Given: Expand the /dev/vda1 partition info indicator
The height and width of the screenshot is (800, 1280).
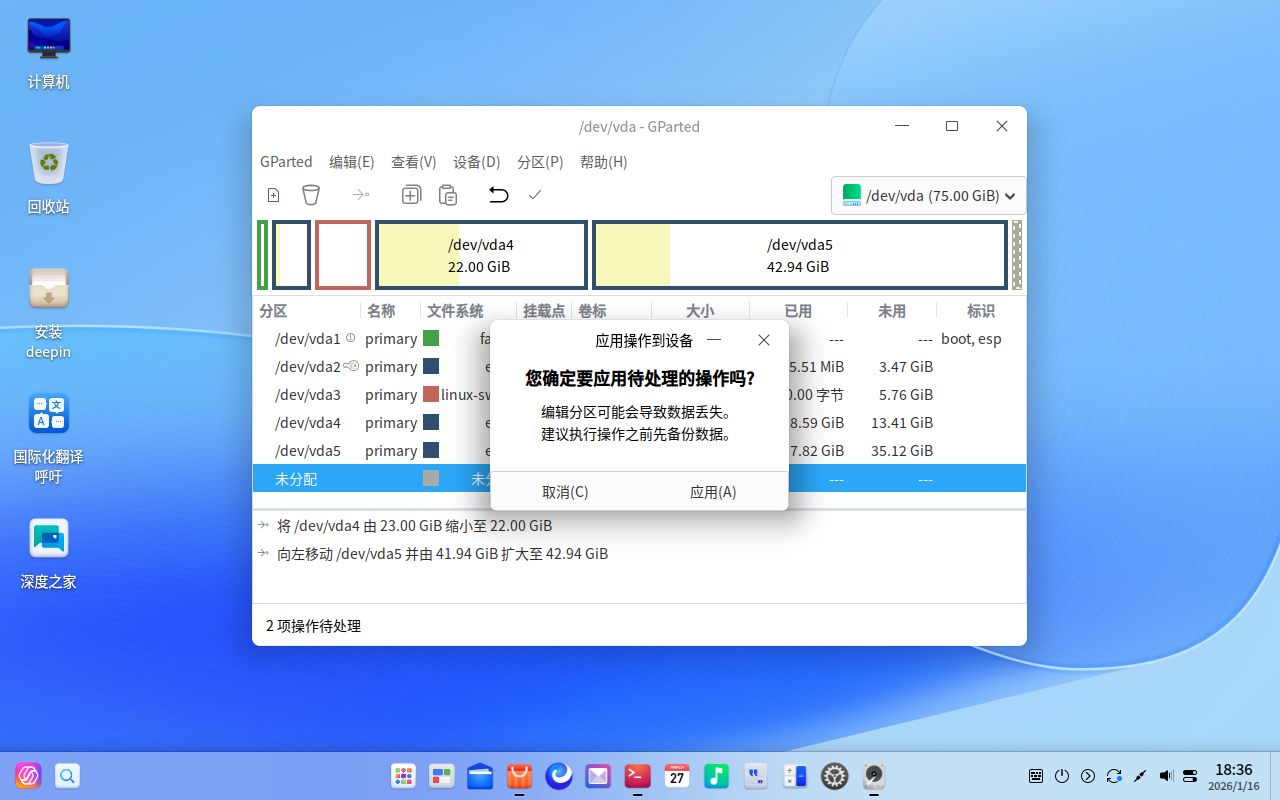Looking at the screenshot, I should (x=349, y=338).
